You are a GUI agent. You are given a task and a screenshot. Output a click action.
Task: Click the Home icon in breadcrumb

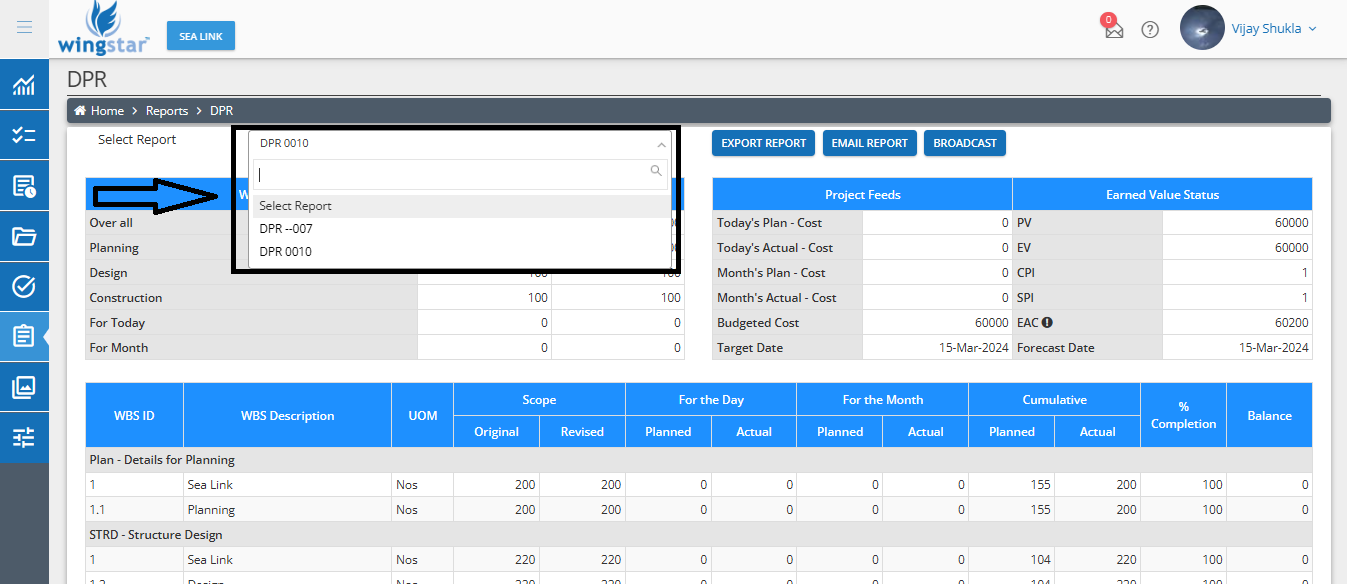coord(80,111)
